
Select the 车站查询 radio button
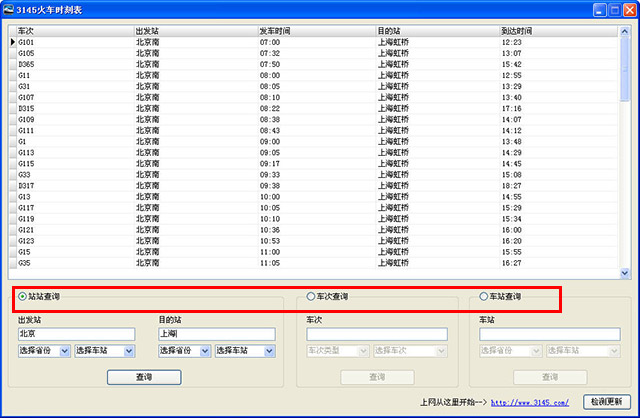[x=484, y=296]
